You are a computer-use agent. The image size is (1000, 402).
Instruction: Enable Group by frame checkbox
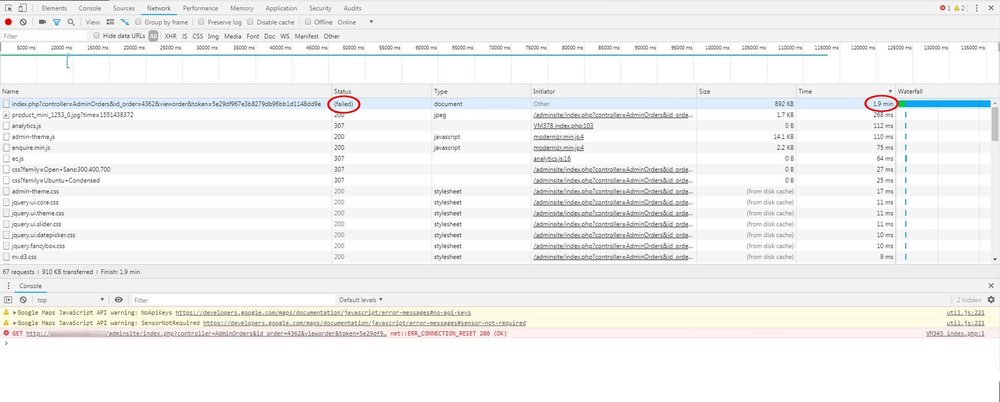[x=139, y=22]
